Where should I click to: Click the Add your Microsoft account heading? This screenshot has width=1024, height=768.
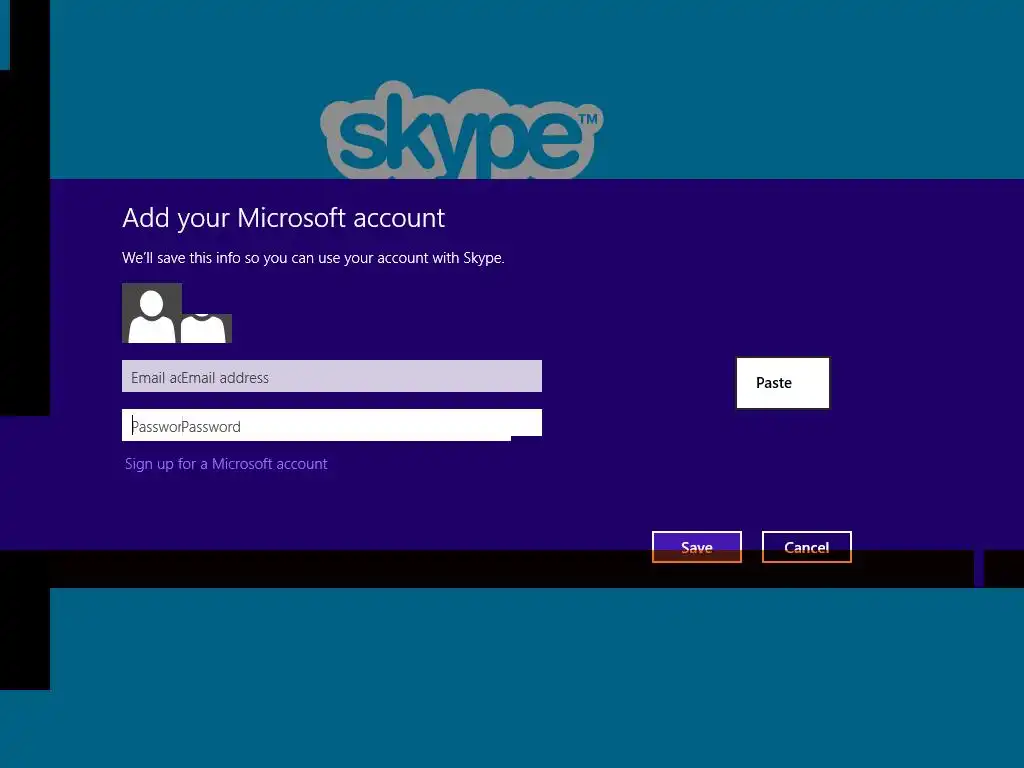point(283,218)
